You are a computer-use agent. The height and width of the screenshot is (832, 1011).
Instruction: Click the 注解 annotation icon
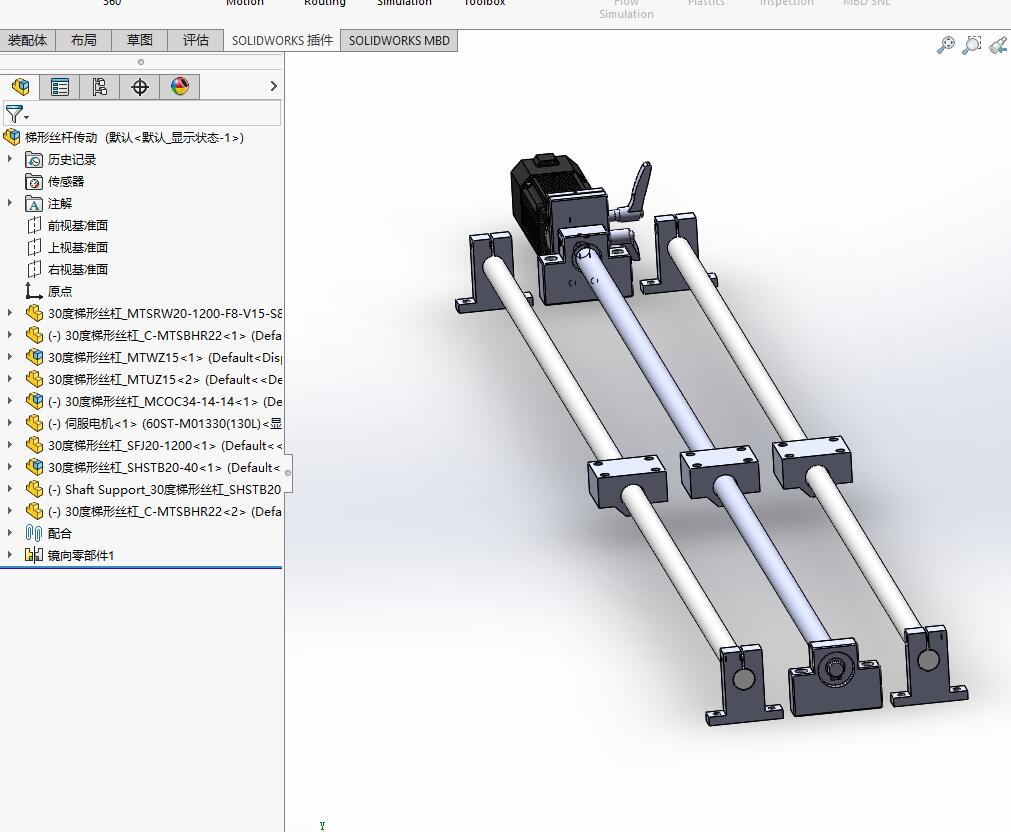point(34,204)
